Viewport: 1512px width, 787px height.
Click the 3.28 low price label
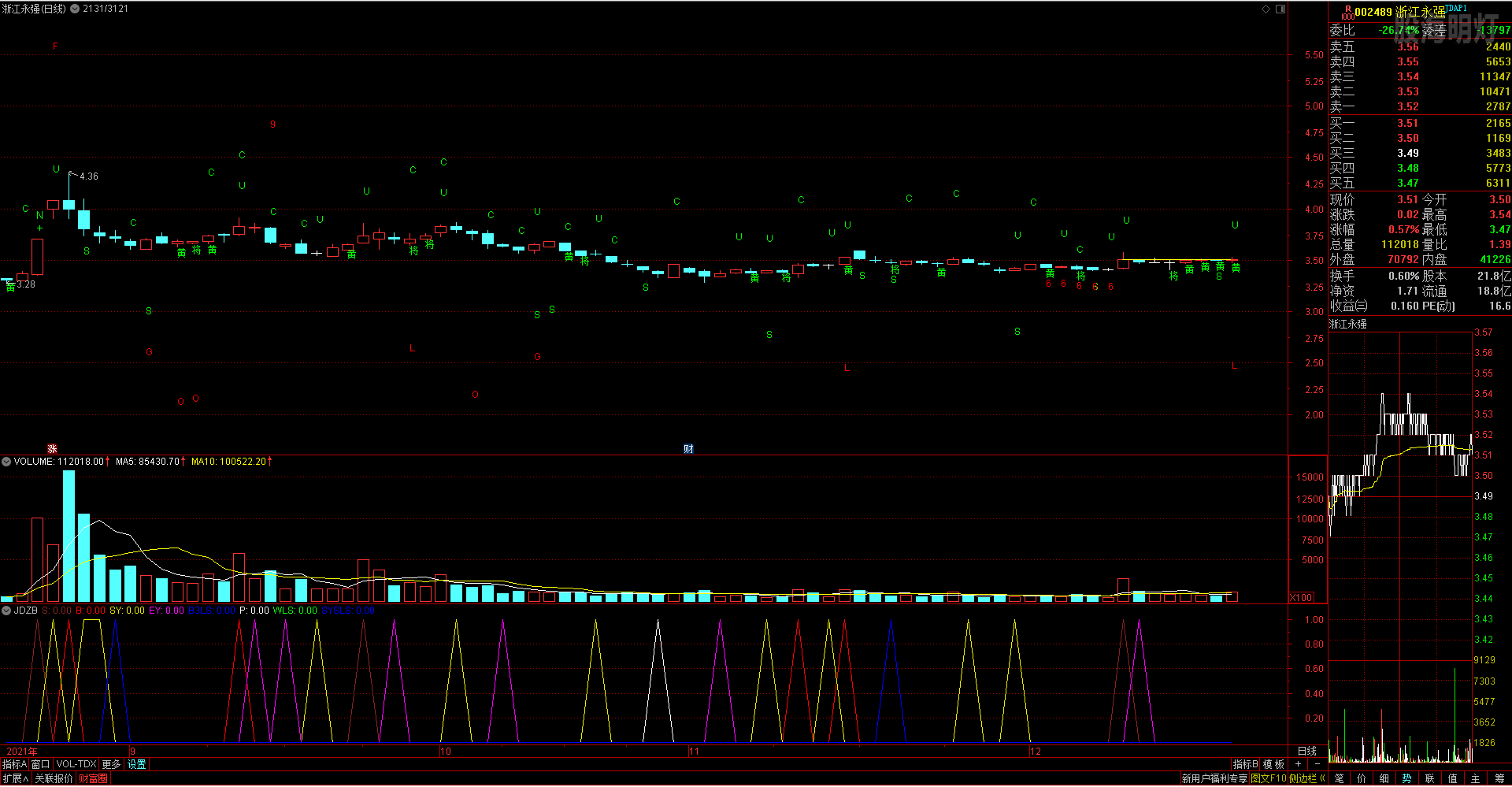click(x=26, y=284)
